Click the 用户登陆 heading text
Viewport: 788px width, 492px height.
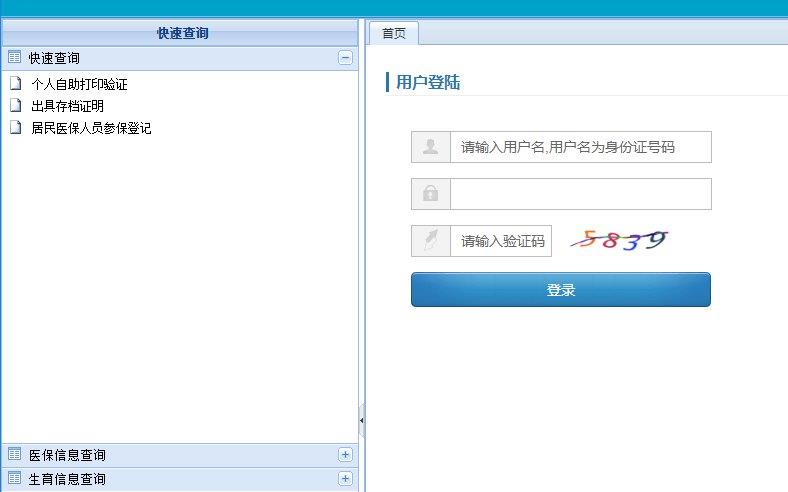(x=428, y=82)
